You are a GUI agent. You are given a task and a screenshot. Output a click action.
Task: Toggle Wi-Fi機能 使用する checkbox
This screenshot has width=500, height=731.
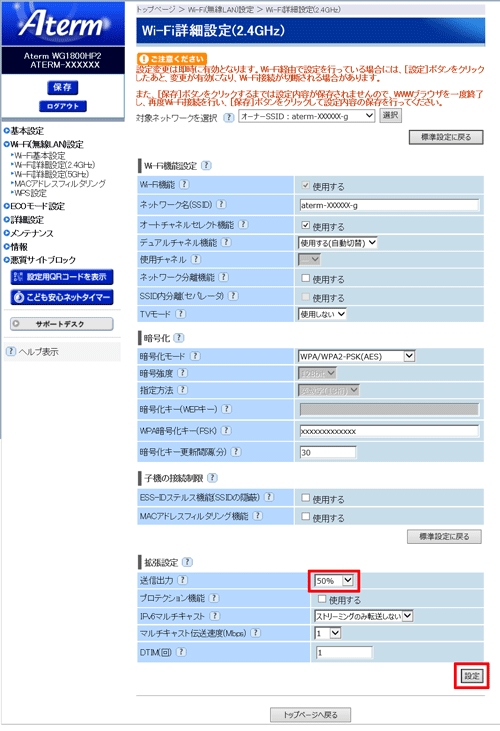click(x=305, y=185)
